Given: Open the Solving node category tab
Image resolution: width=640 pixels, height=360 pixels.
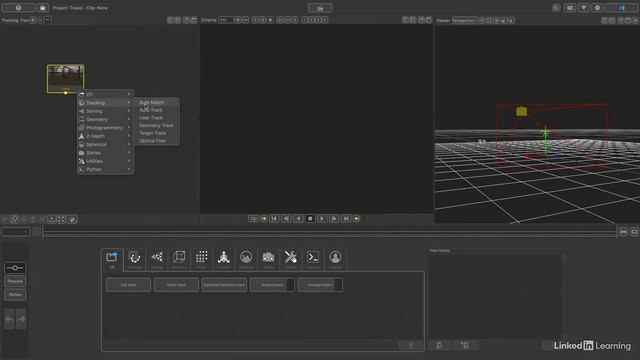Looking at the screenshot, I should click(x=157, y=260).
